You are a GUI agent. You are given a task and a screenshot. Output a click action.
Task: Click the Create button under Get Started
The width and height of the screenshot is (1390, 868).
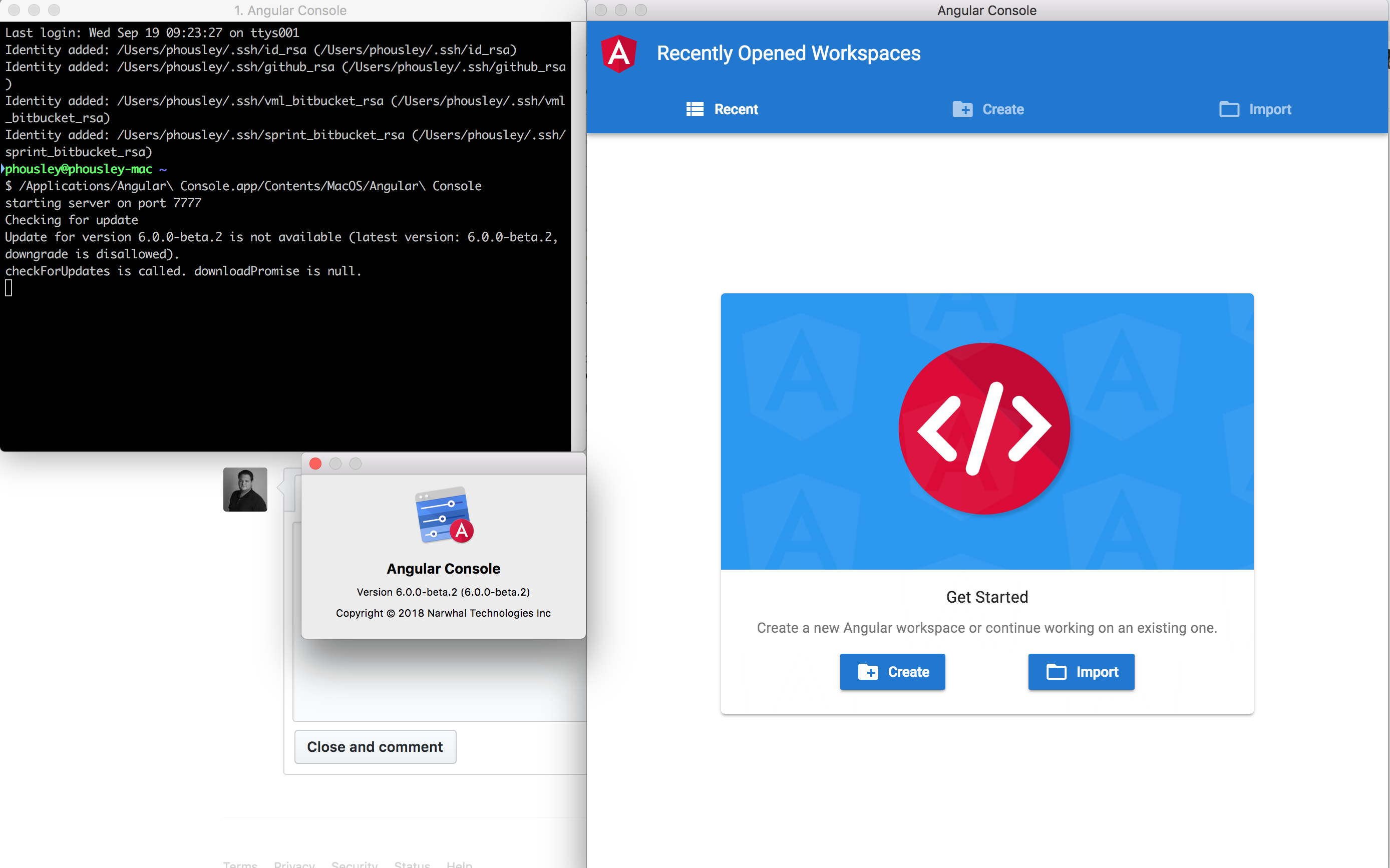[x=892, y=672]
